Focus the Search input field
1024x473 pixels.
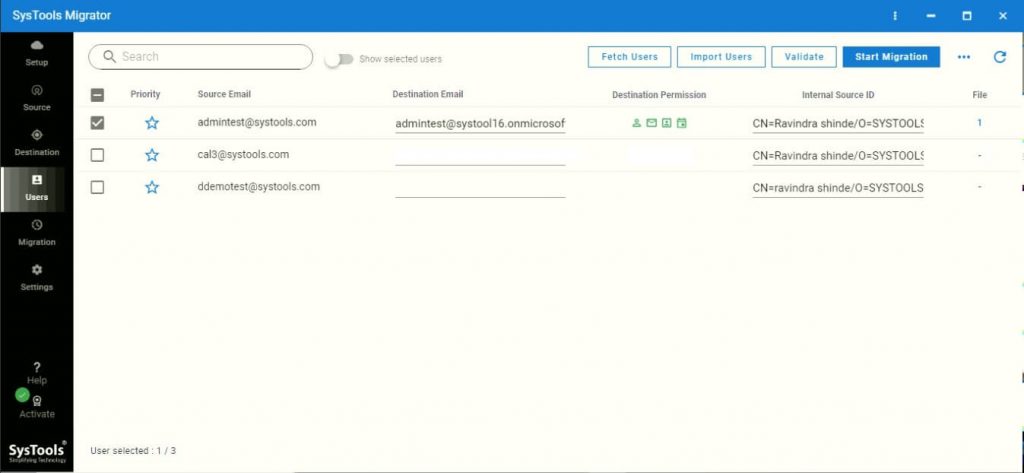click(200, 57)
